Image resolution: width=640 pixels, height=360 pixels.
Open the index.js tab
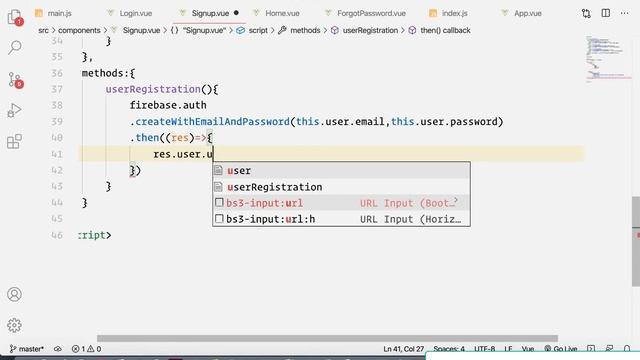[x=449, y=13]
